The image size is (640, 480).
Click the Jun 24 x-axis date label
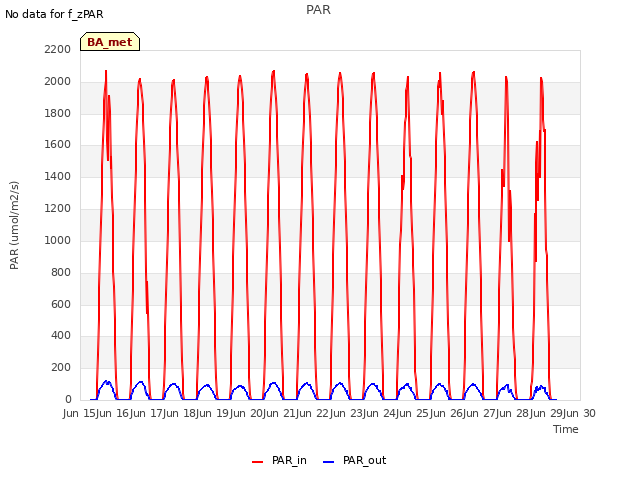click(x=380, y=413)
